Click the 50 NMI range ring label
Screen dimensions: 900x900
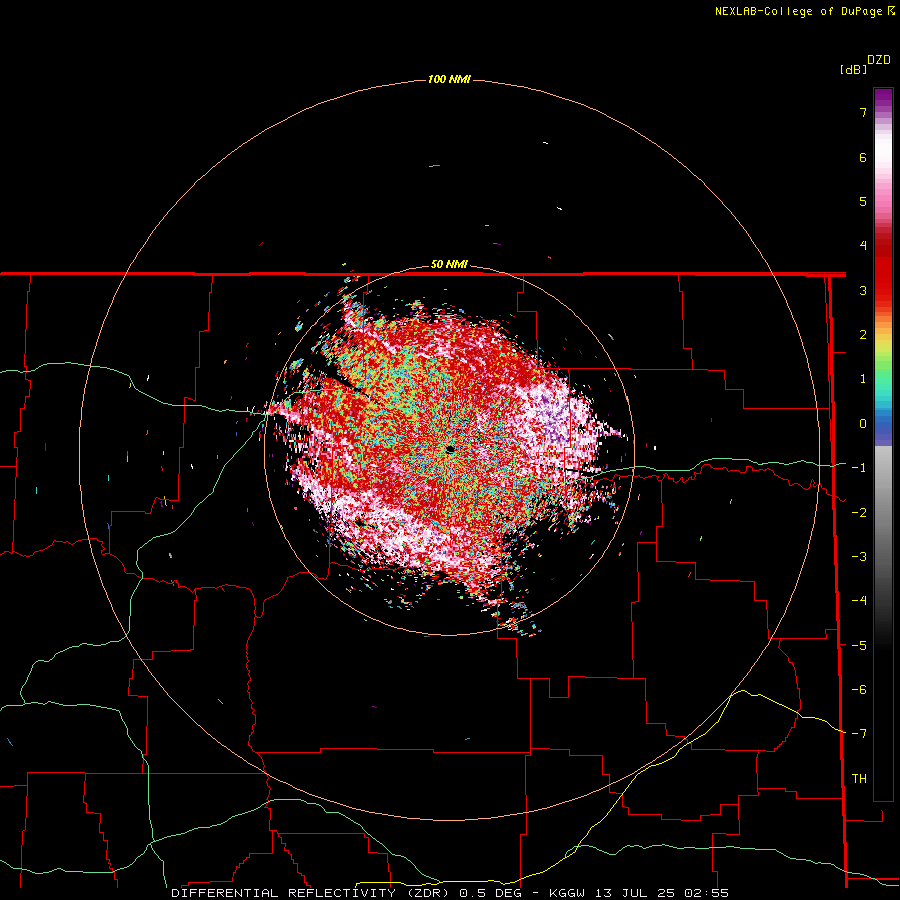click(x=449, y=265)
